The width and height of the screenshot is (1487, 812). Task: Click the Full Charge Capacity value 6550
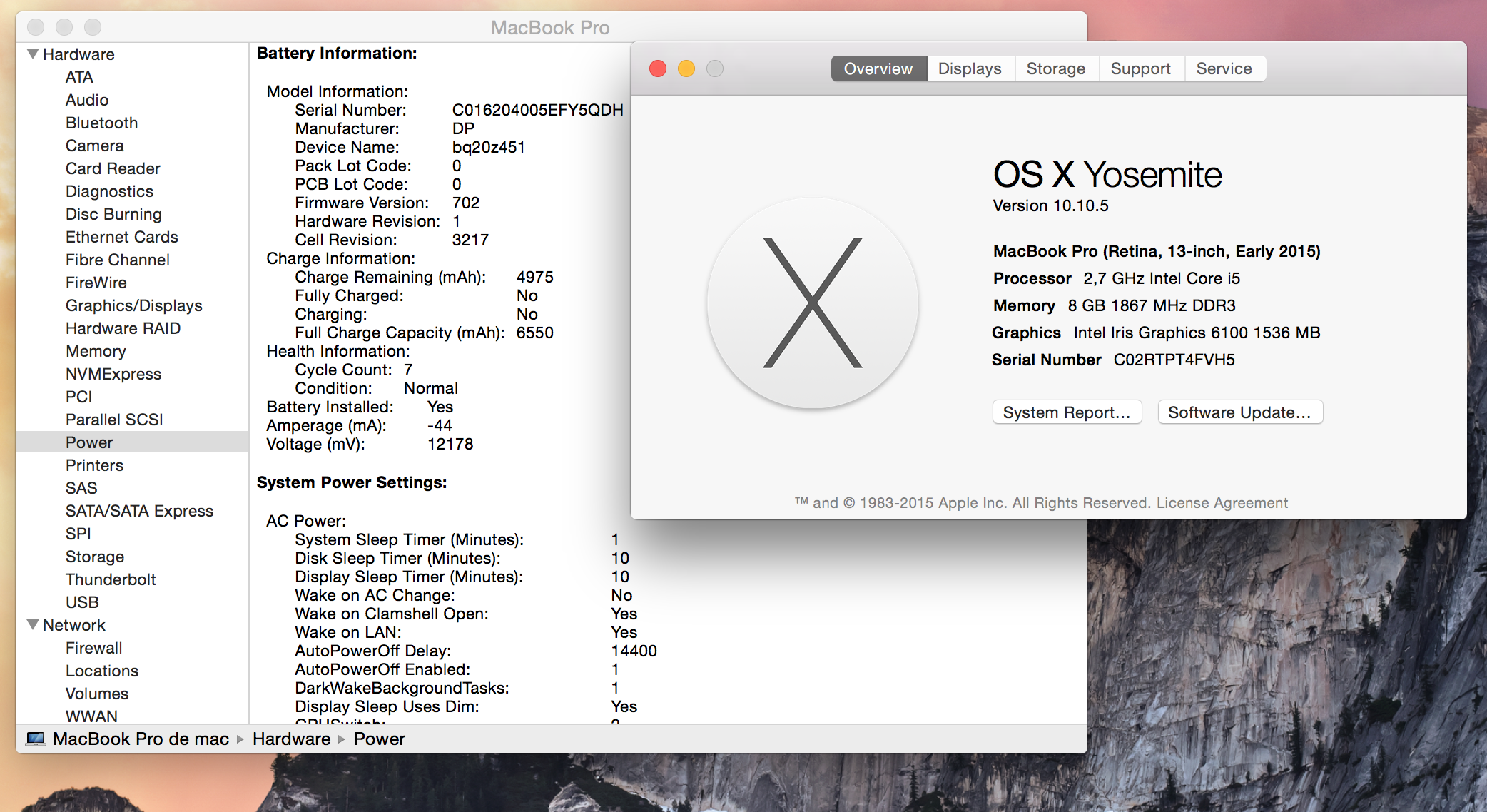(x=535, y=333)
